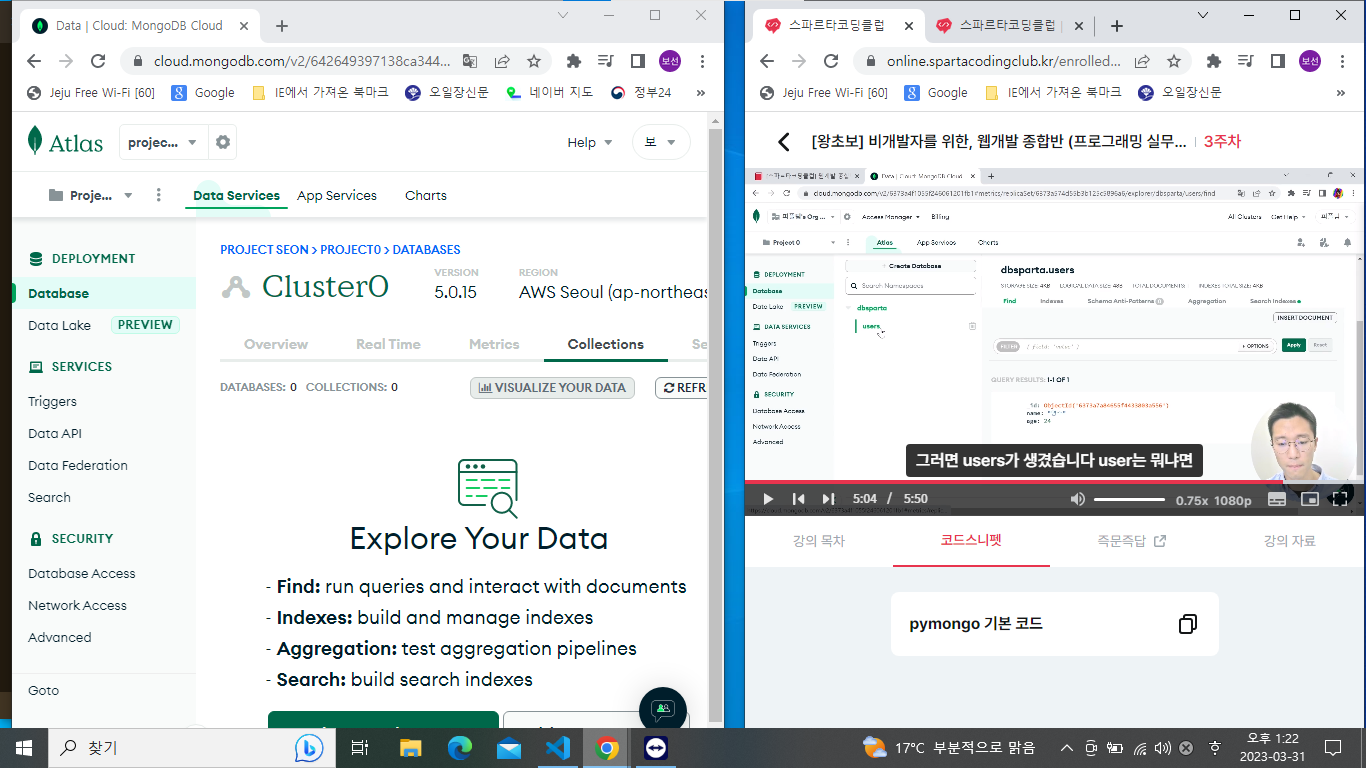Screen dimensions: 1366x768
Task: Play the lecture video
Action: [x=768, y=498]
